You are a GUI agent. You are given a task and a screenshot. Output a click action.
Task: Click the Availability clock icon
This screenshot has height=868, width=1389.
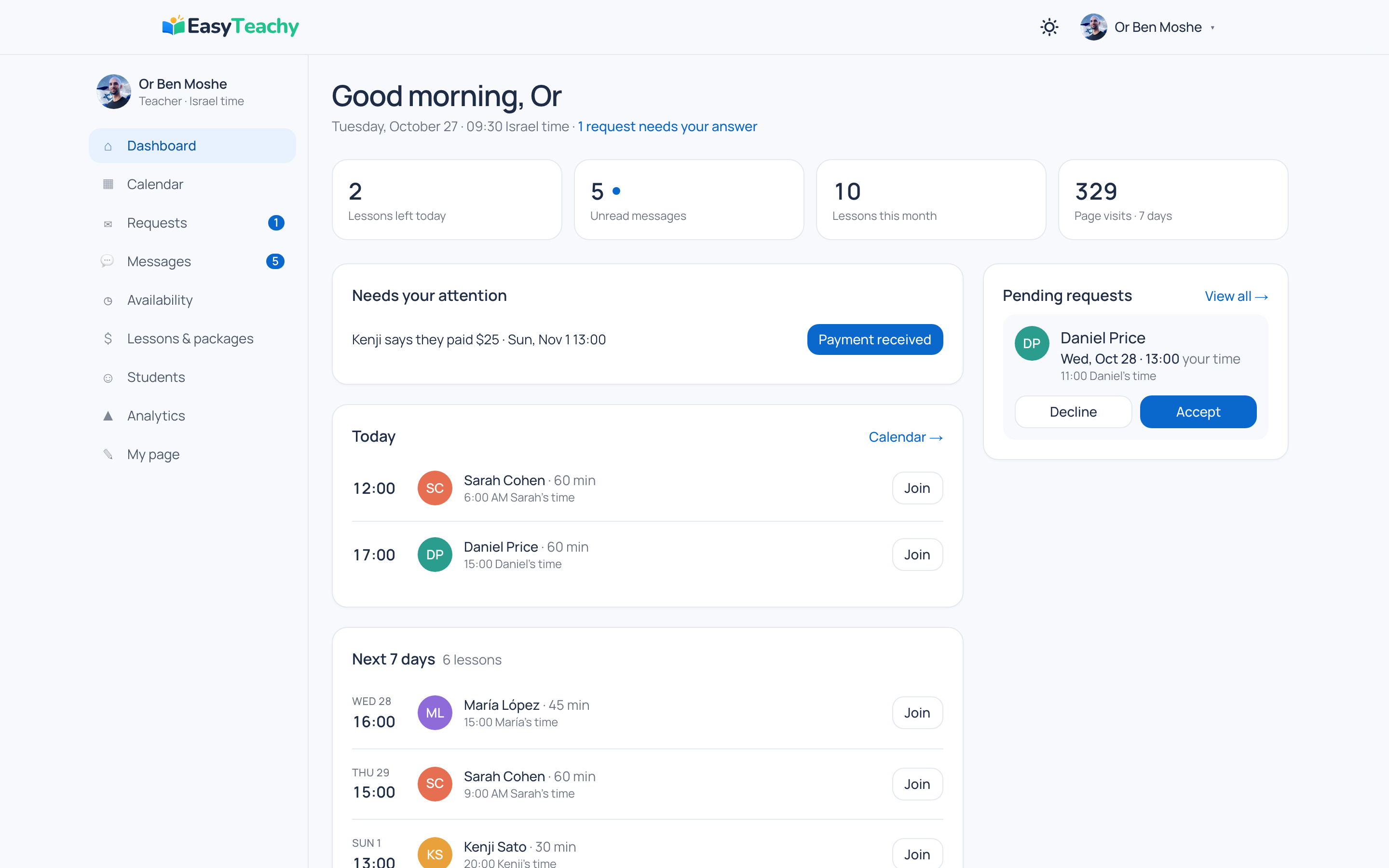point(108,300)
